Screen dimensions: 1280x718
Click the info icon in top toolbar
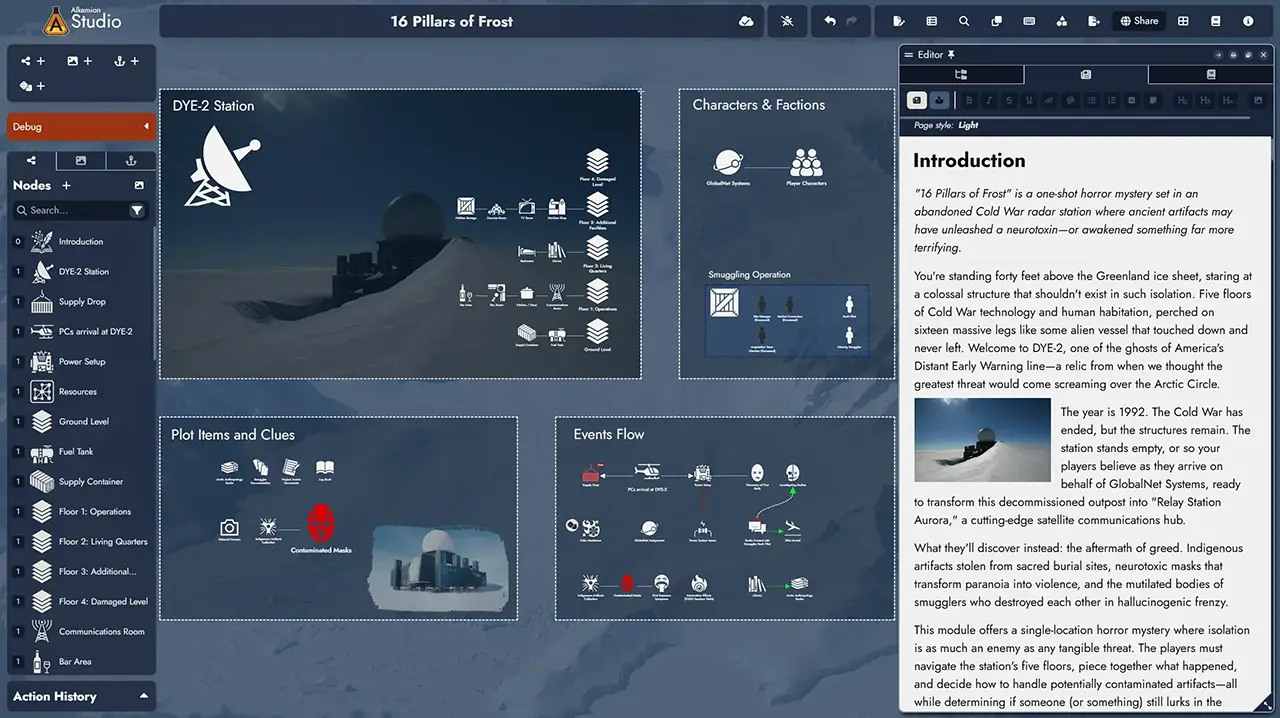point(1248,21)
